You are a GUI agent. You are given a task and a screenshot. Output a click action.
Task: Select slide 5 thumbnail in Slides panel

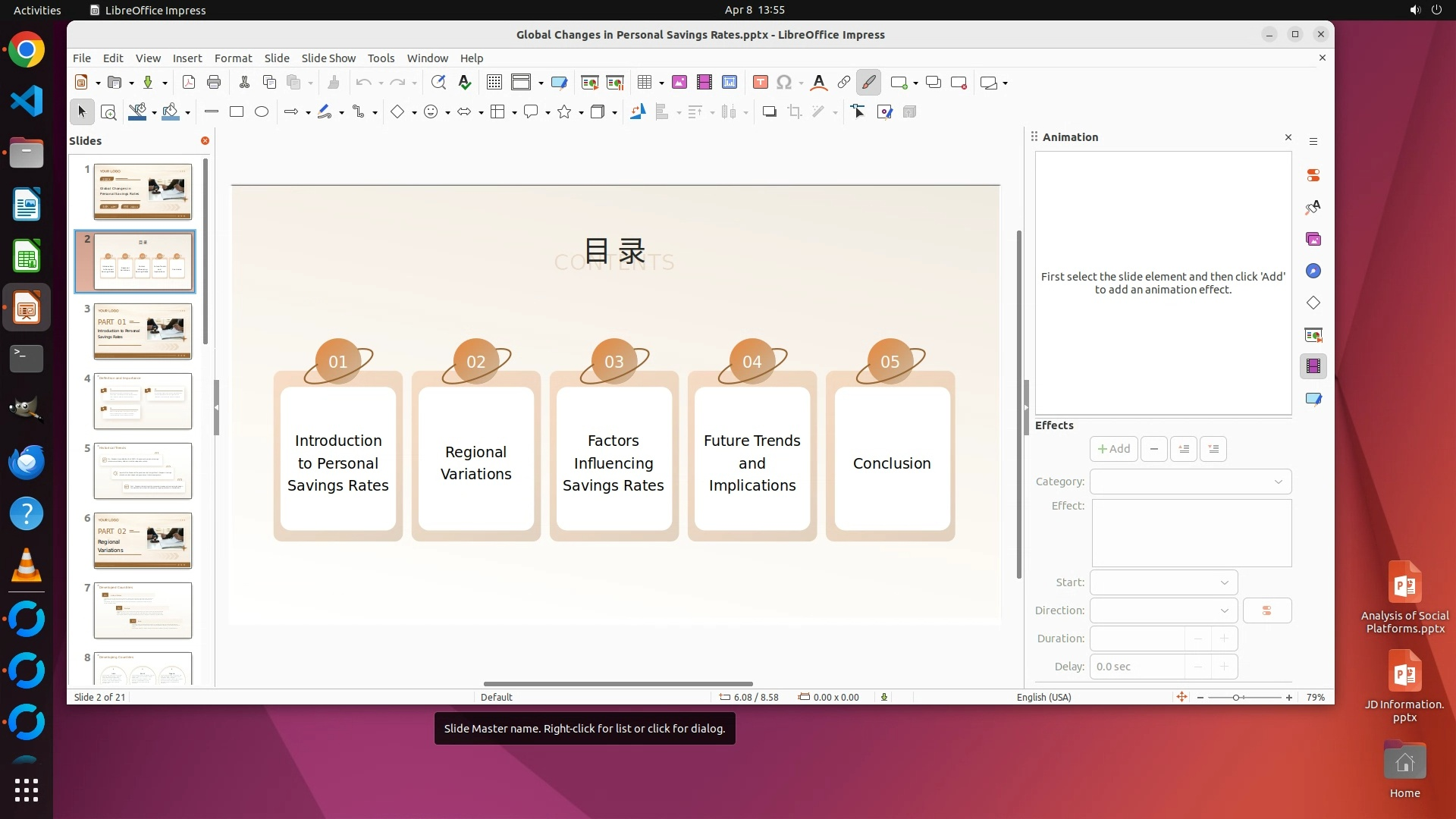(x=143, y=471)
